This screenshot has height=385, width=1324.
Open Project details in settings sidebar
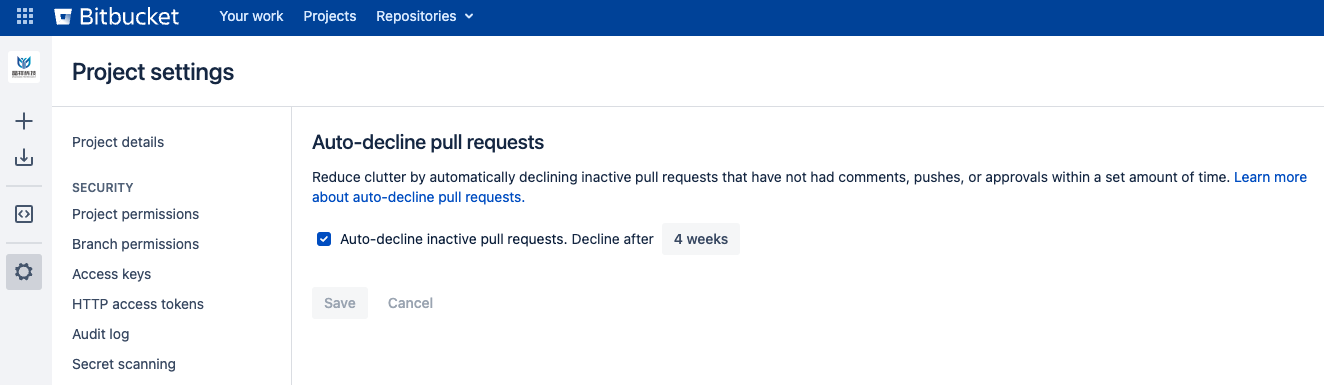(x=118, y=142)
